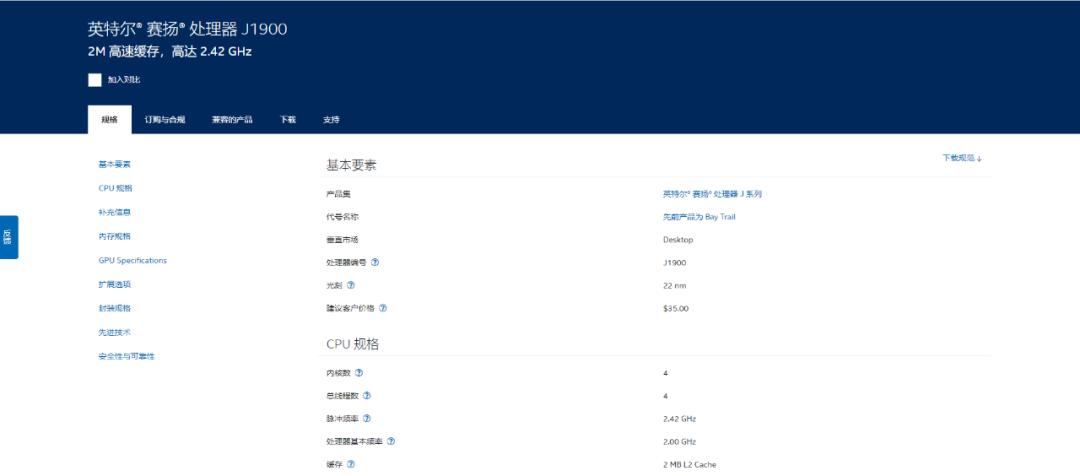Open help icon beside 睿频频率

coord(367,418)
